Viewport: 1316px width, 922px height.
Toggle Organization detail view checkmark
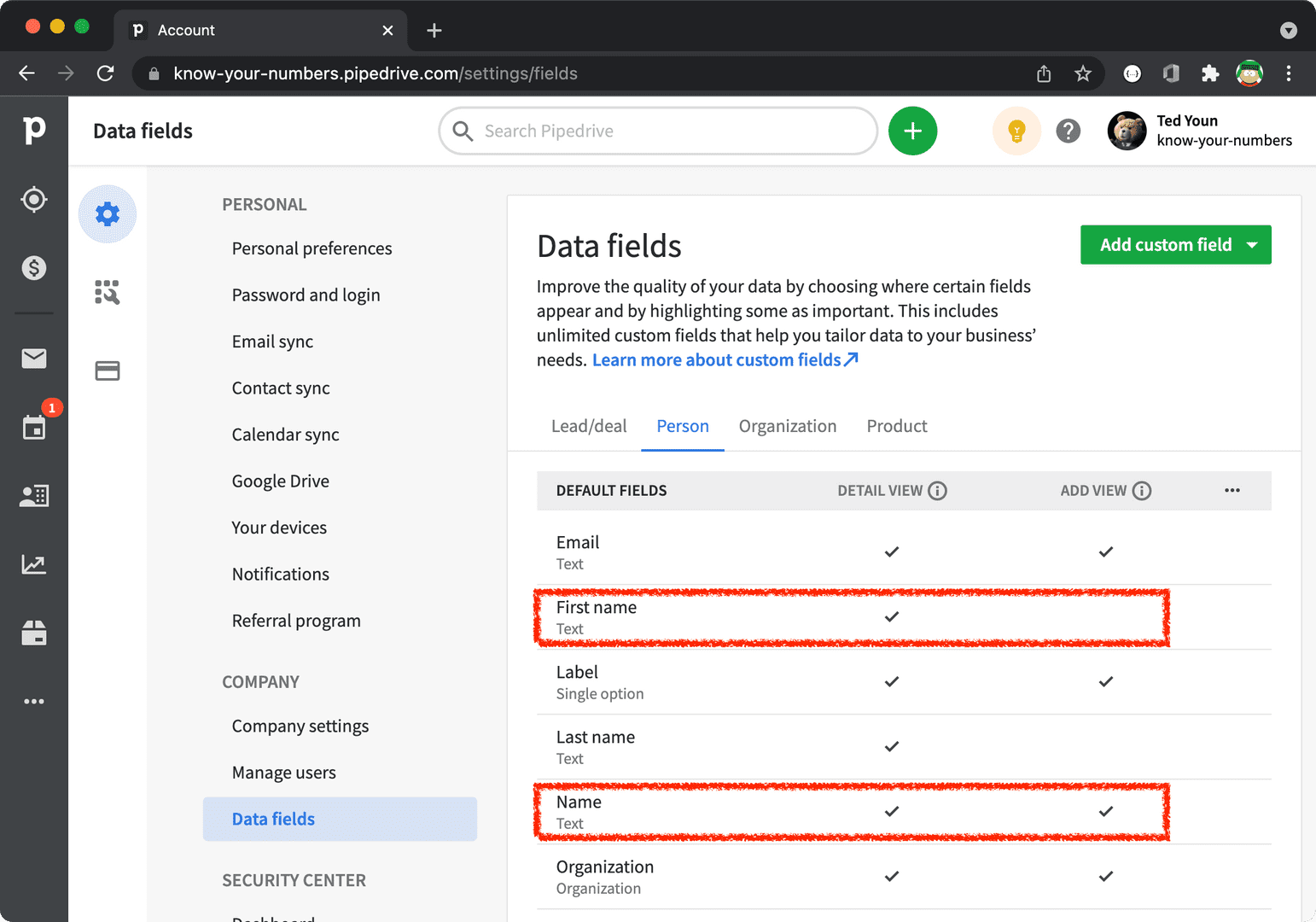point(892,876)
